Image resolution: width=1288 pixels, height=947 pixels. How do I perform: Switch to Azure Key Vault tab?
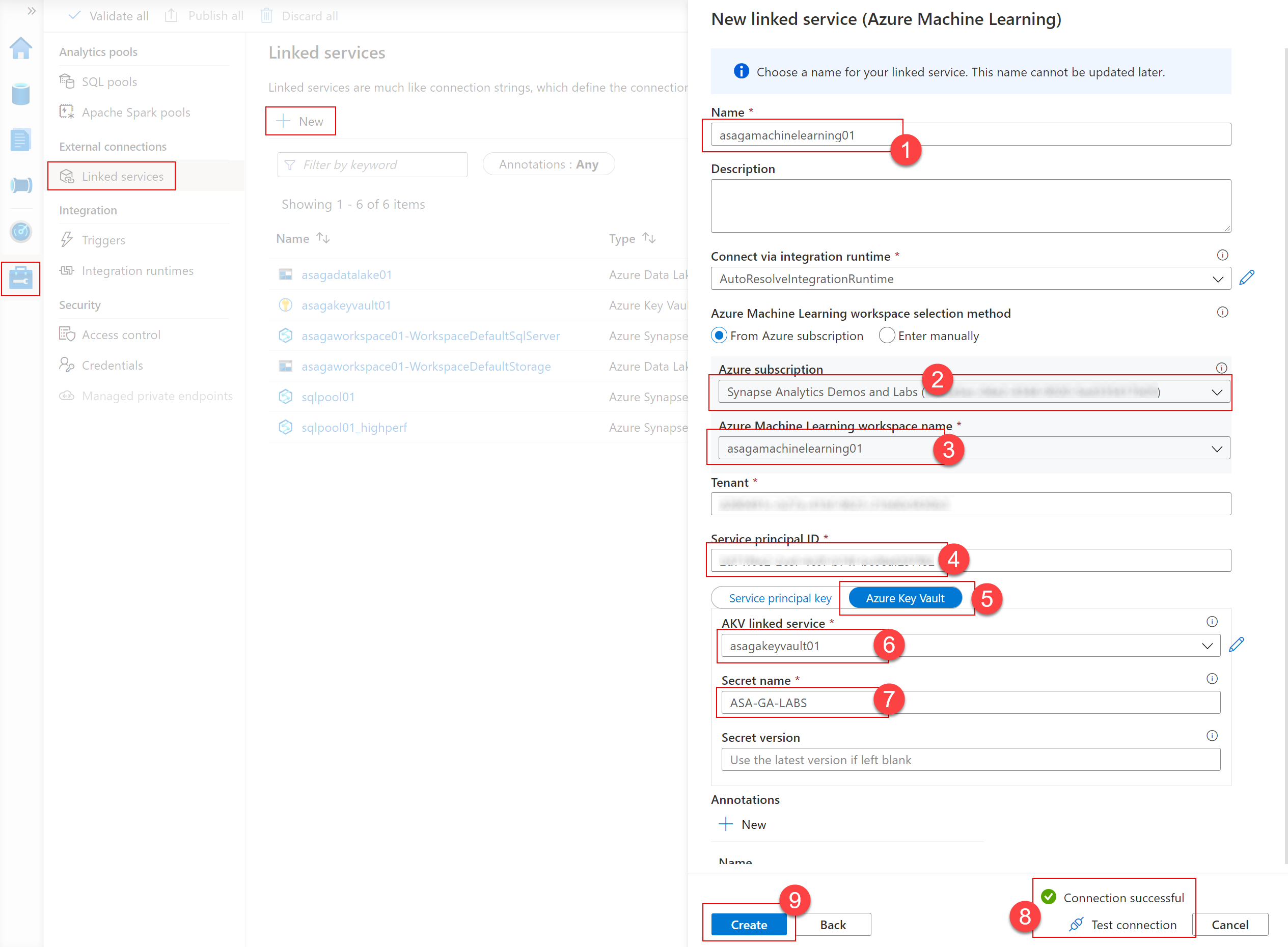[x=905, y=598]
